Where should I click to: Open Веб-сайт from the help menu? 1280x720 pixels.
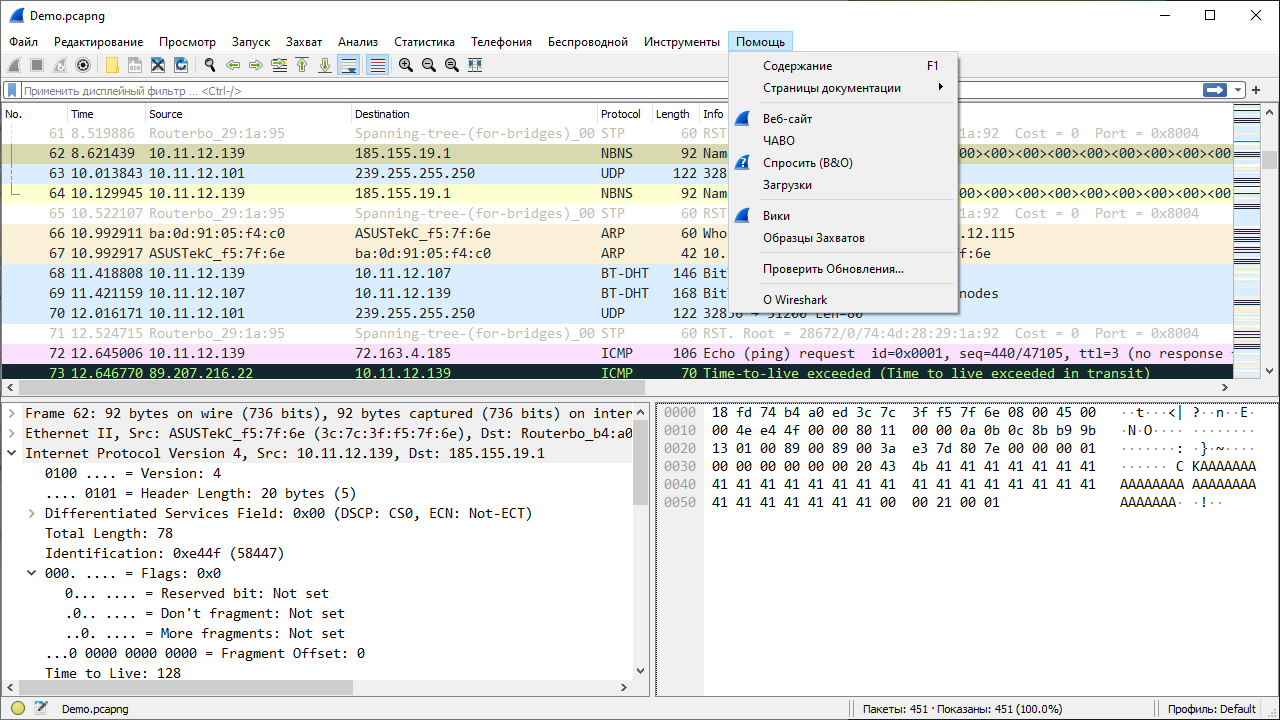(843, 119)
